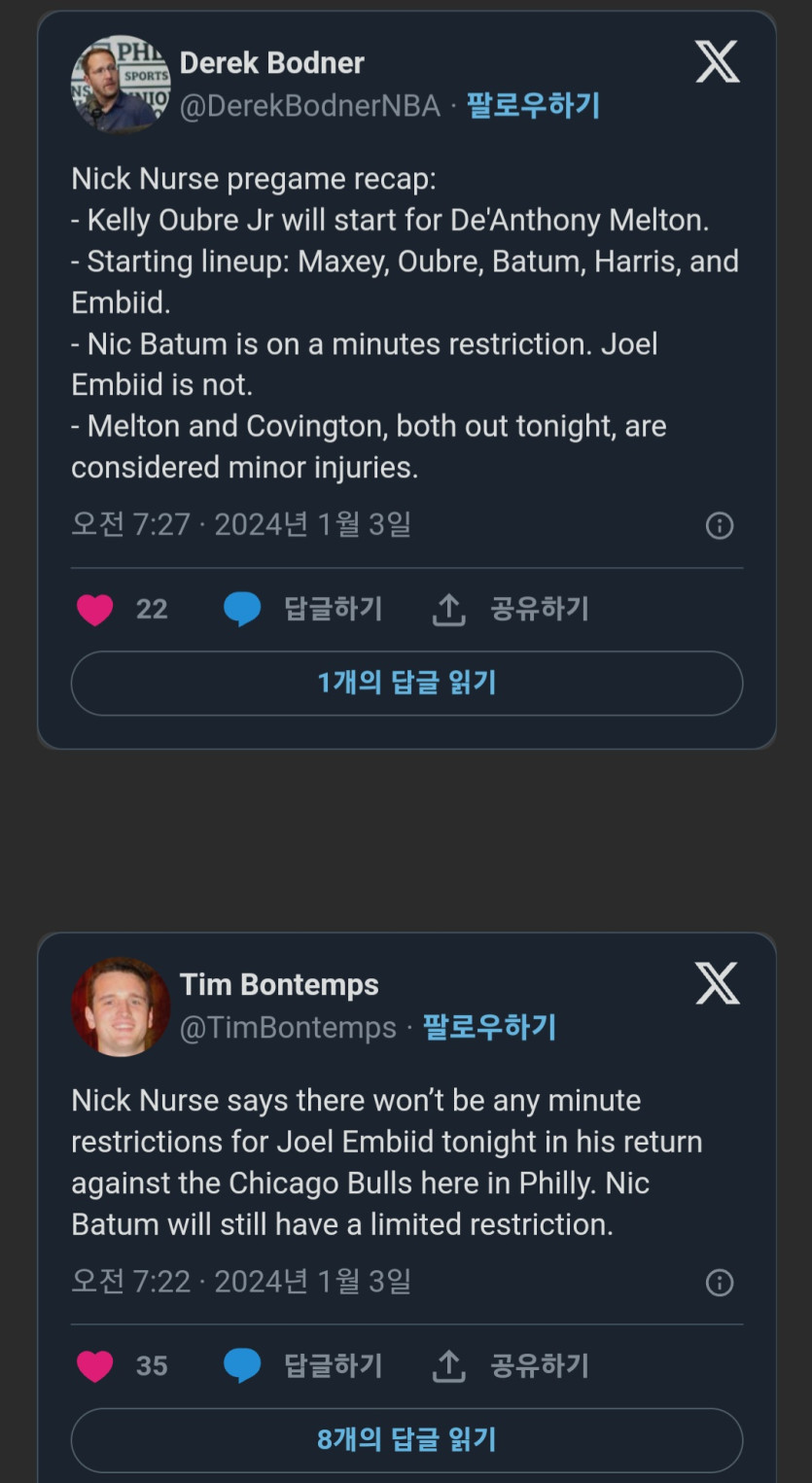Viewport: 812px width, 1483px height.
Task: Open info icon on Derek Bodner's tweet
Action: coord(719,526)
